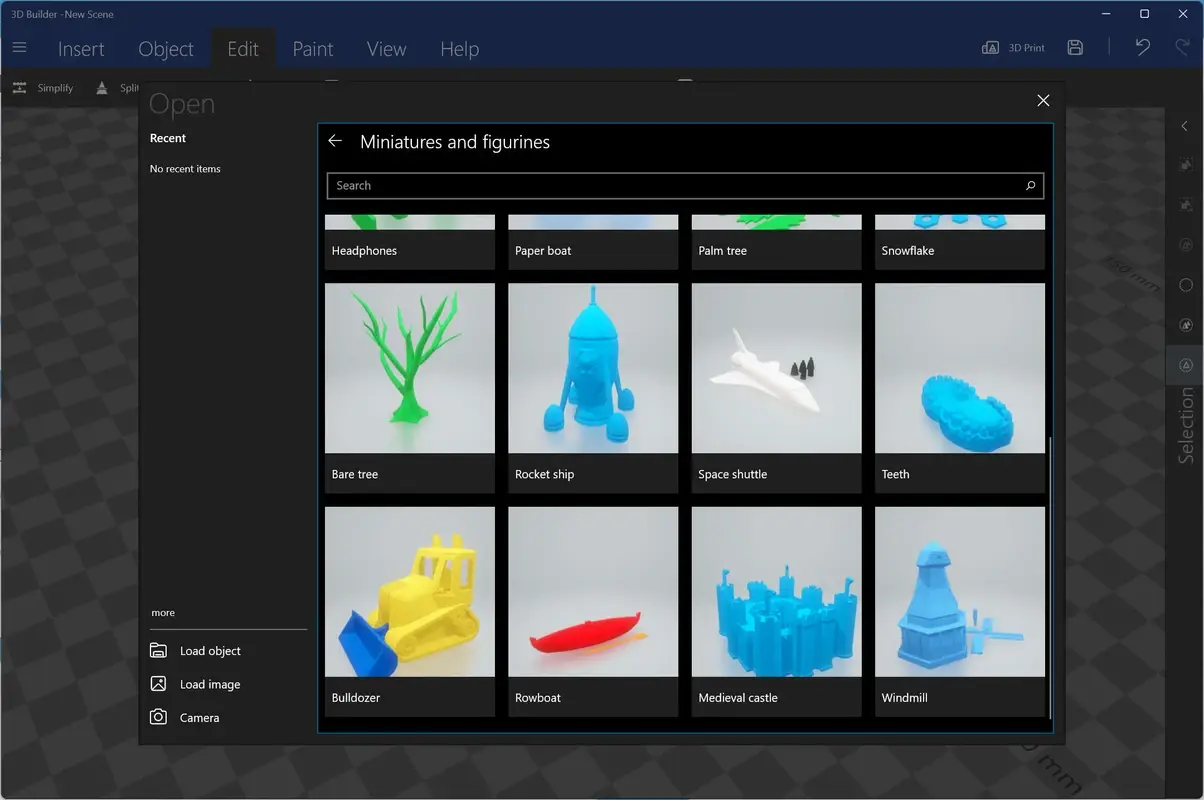This screenshot has width=1204, height=800.
Task: Click the camera icon beside Camera option
Action: (159, 717)
